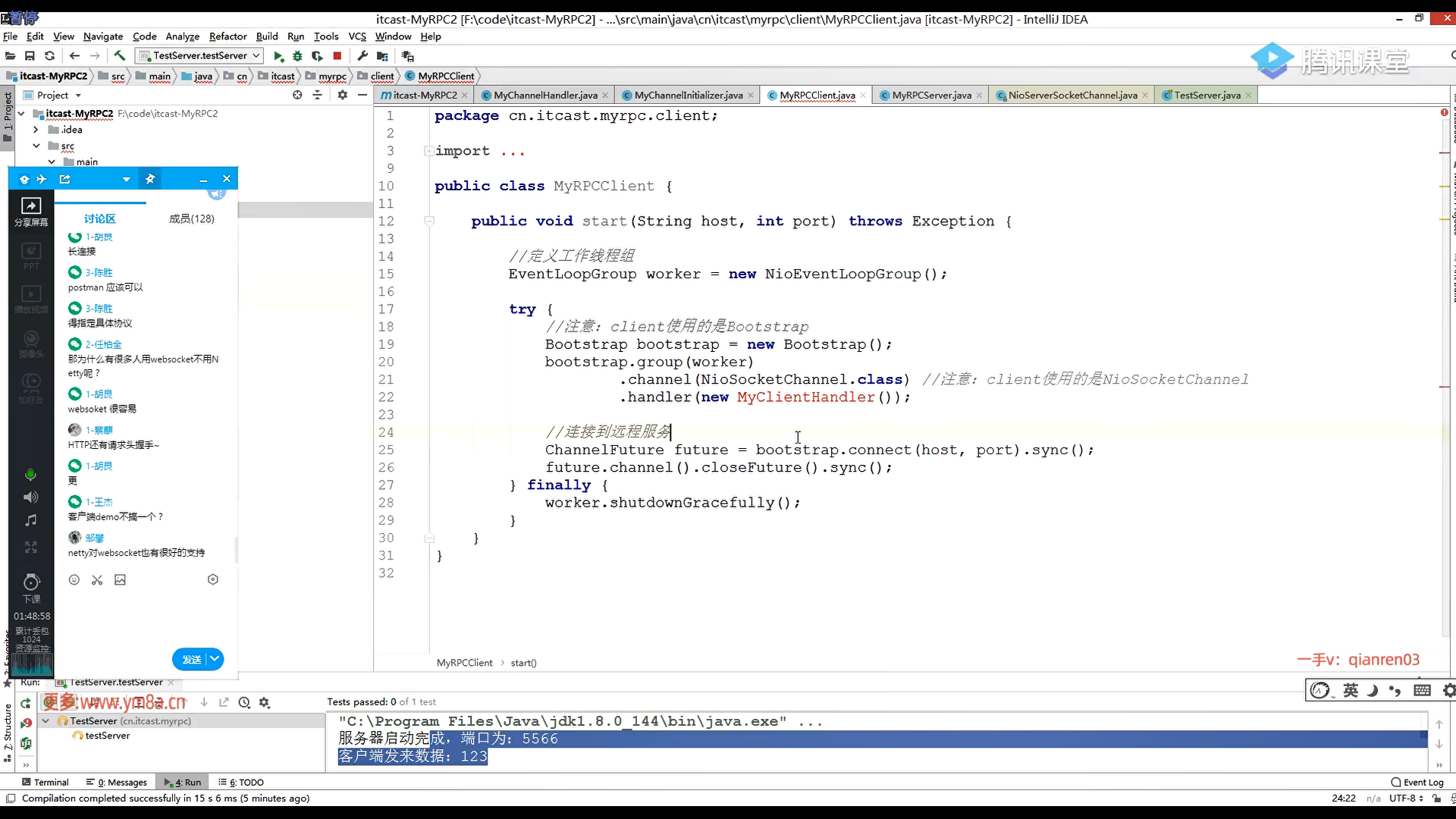Toggle the pin icon on chat window
The height and width of the screenshot is (819, 1456).
point(150,179)
